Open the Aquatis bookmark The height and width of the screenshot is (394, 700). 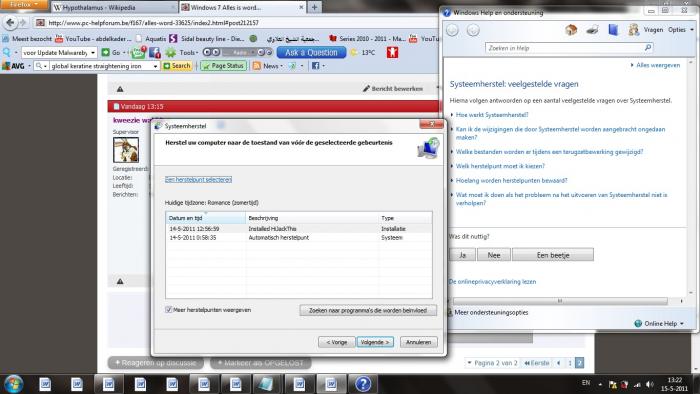pos(150,39)
